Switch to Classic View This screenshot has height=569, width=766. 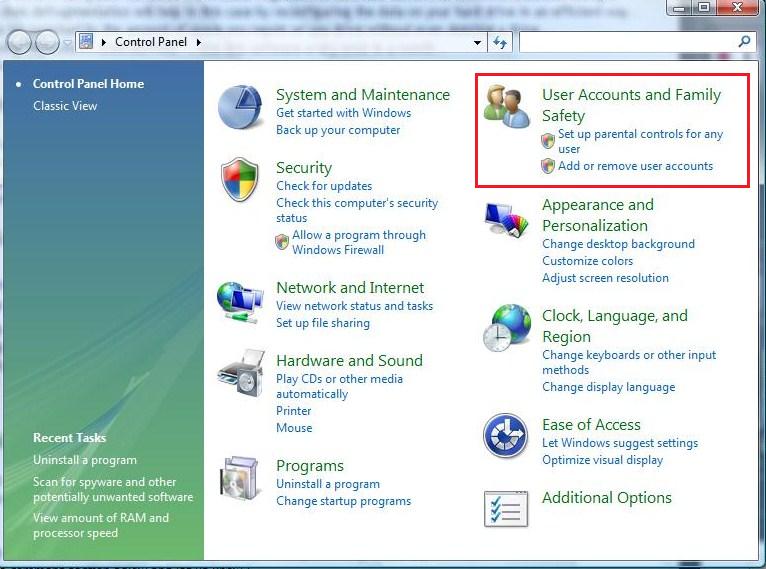point(65,106)
